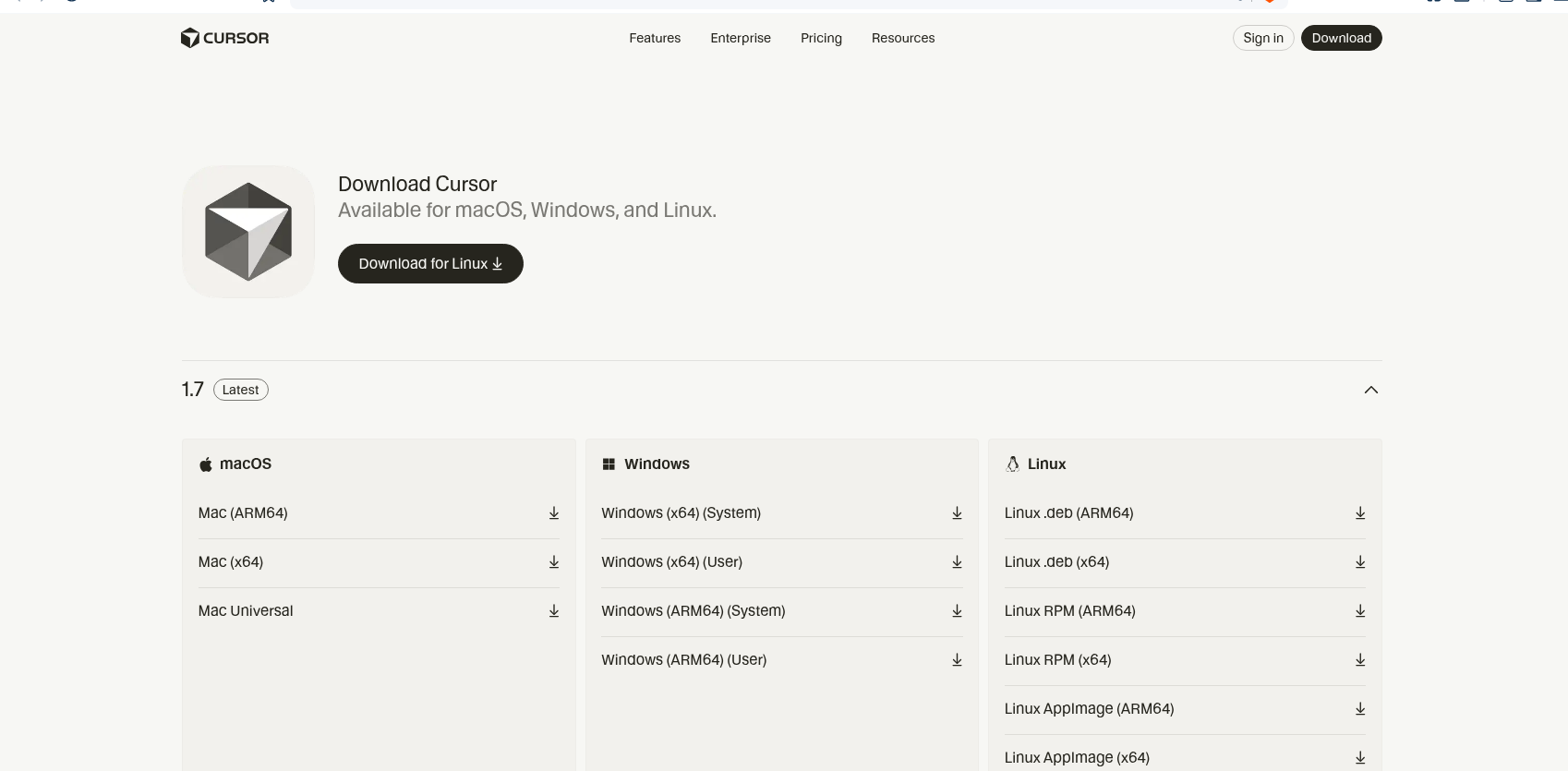Click the 1.7 version number
Screen dimensions: 1568x771
coord(192,390)
